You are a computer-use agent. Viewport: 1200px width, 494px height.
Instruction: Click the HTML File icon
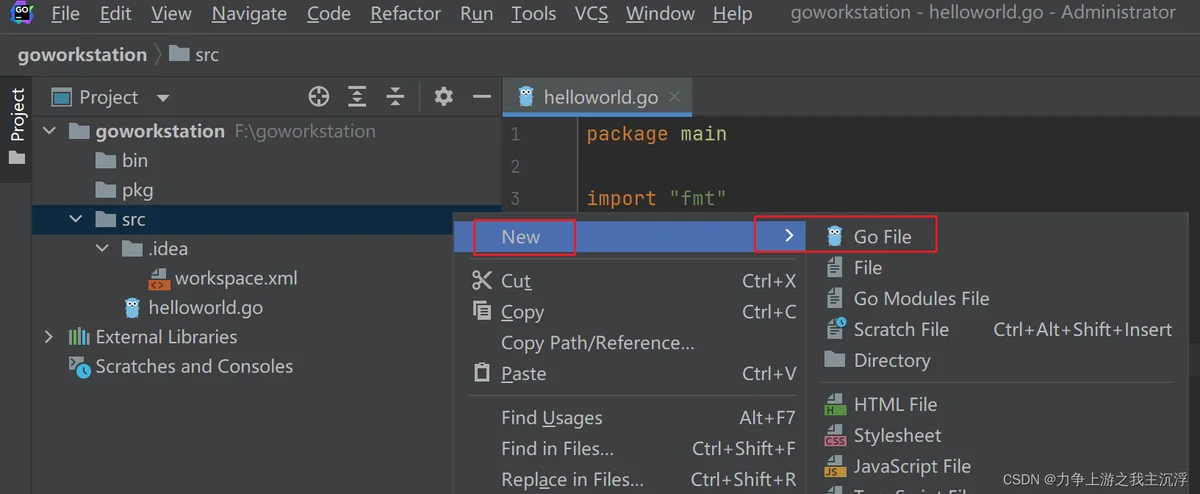click(835, 405)
